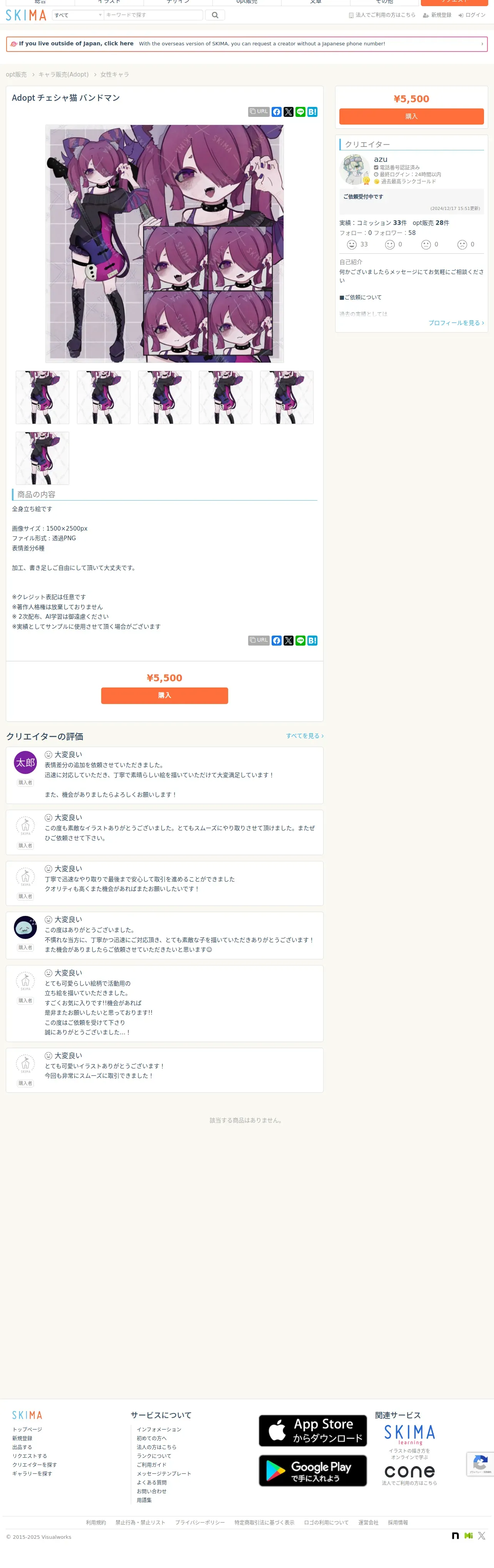The image size is (494, 1568).
Task: Open 法人でご利用の方はこちら header link
Action: pos(382,15)
